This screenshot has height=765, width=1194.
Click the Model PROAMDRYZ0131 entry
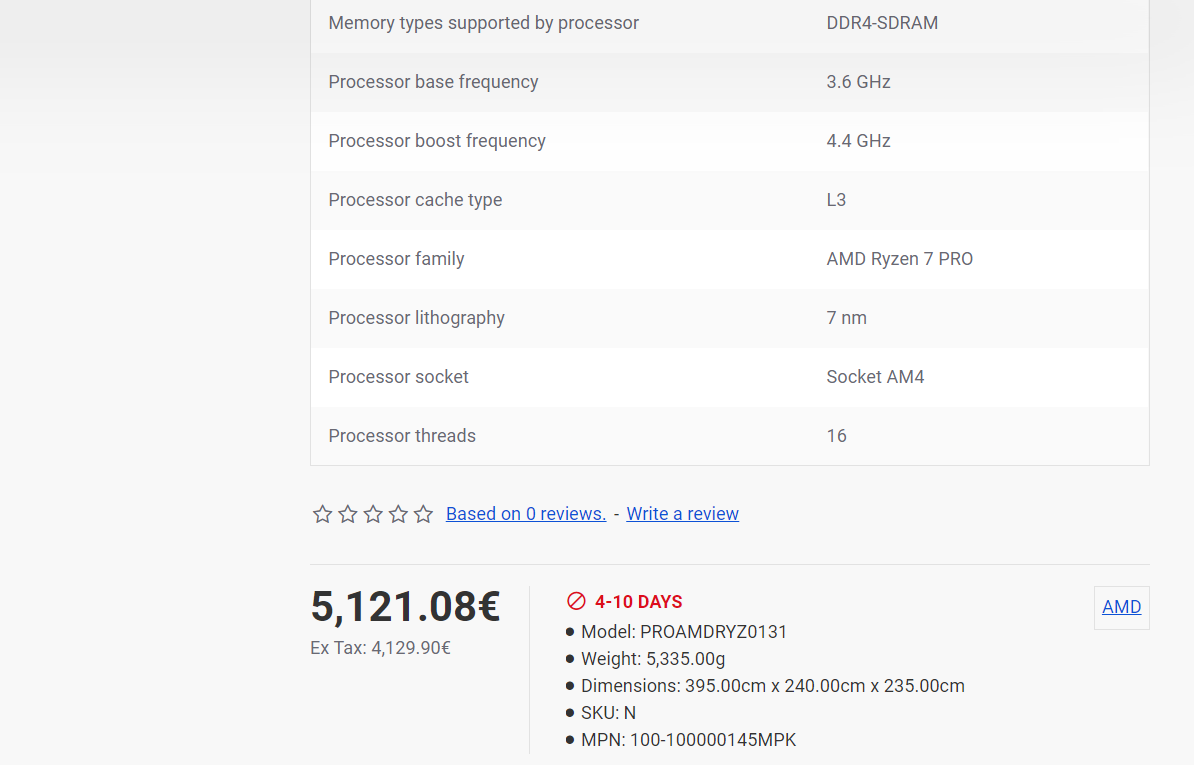point(684,632)
